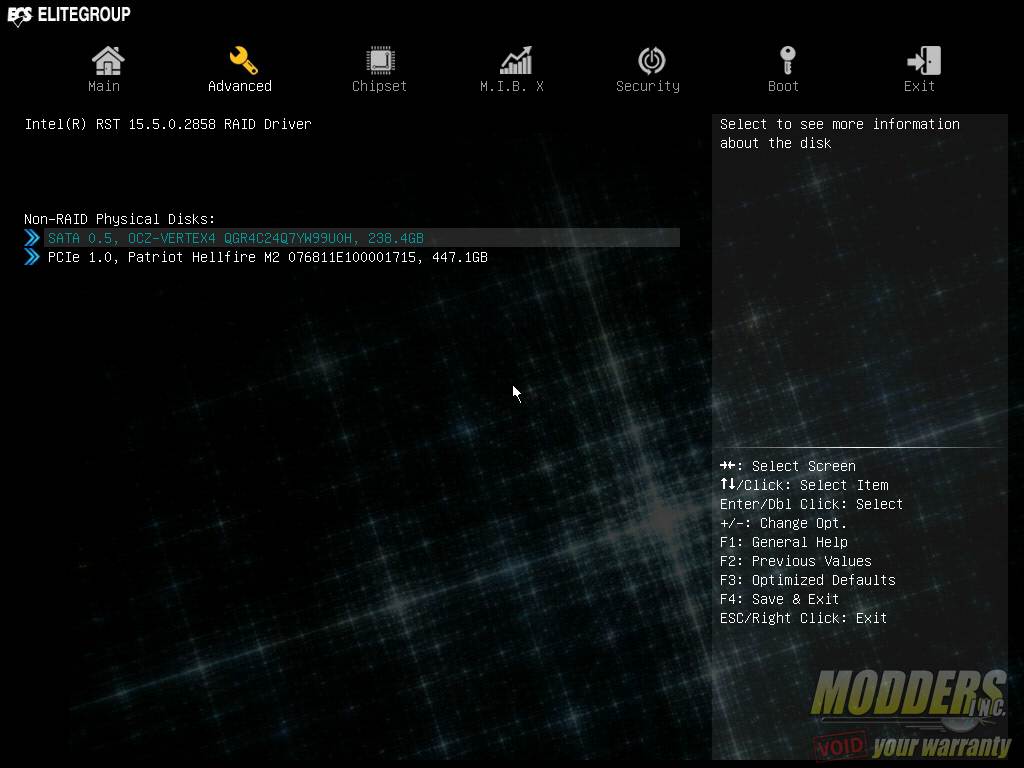Click the 'ESC/Right Click: Exit' hint
The width and height of the screenshot is (1024, 768).
803,618
